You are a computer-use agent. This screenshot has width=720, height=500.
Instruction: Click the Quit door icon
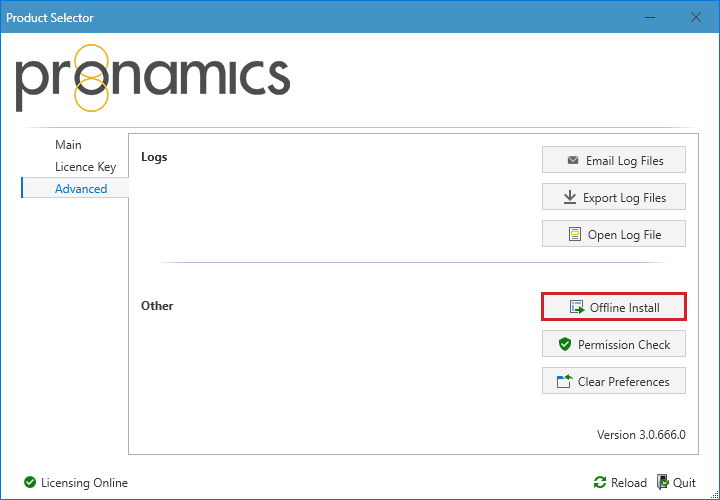(x=662, y=482)
